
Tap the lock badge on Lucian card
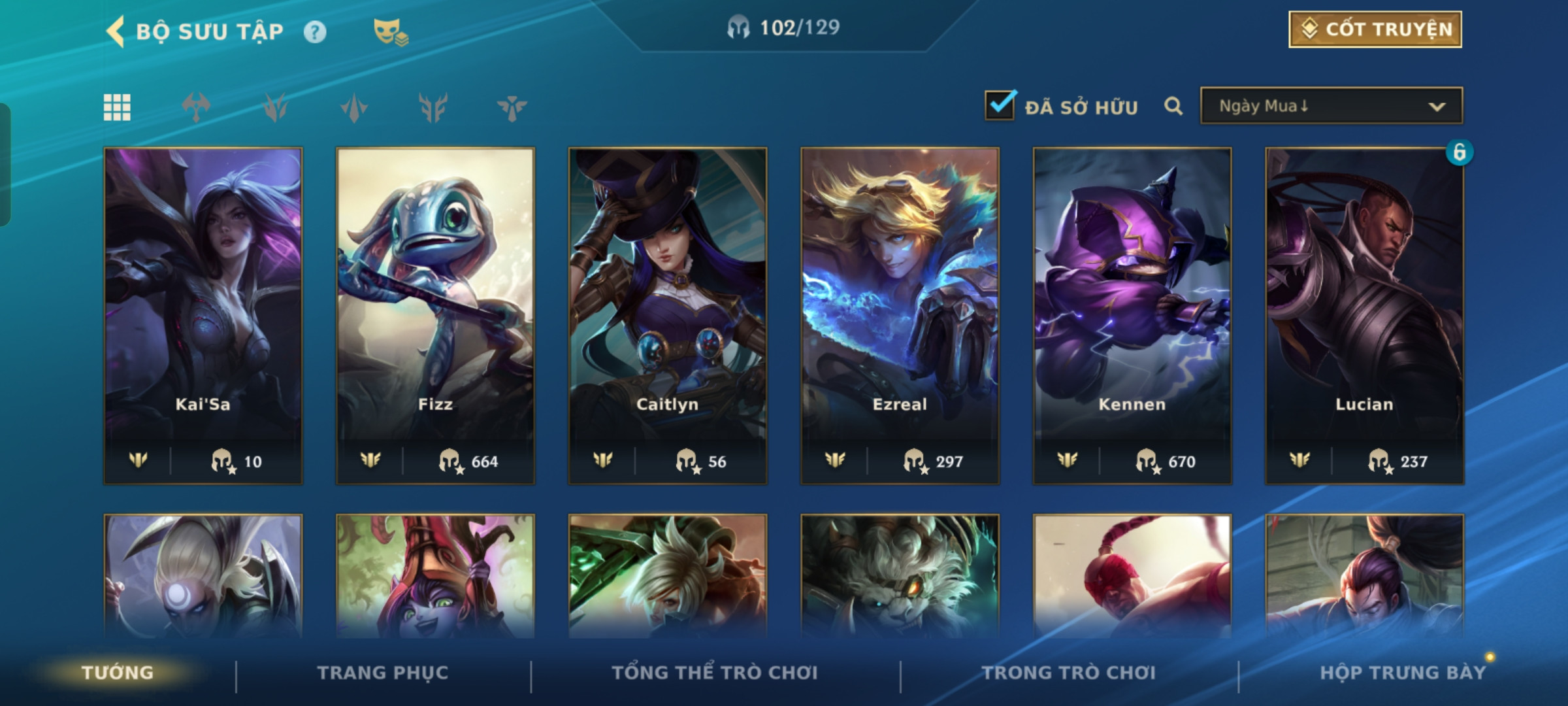pyautogui.click(x=1459, y=152)
